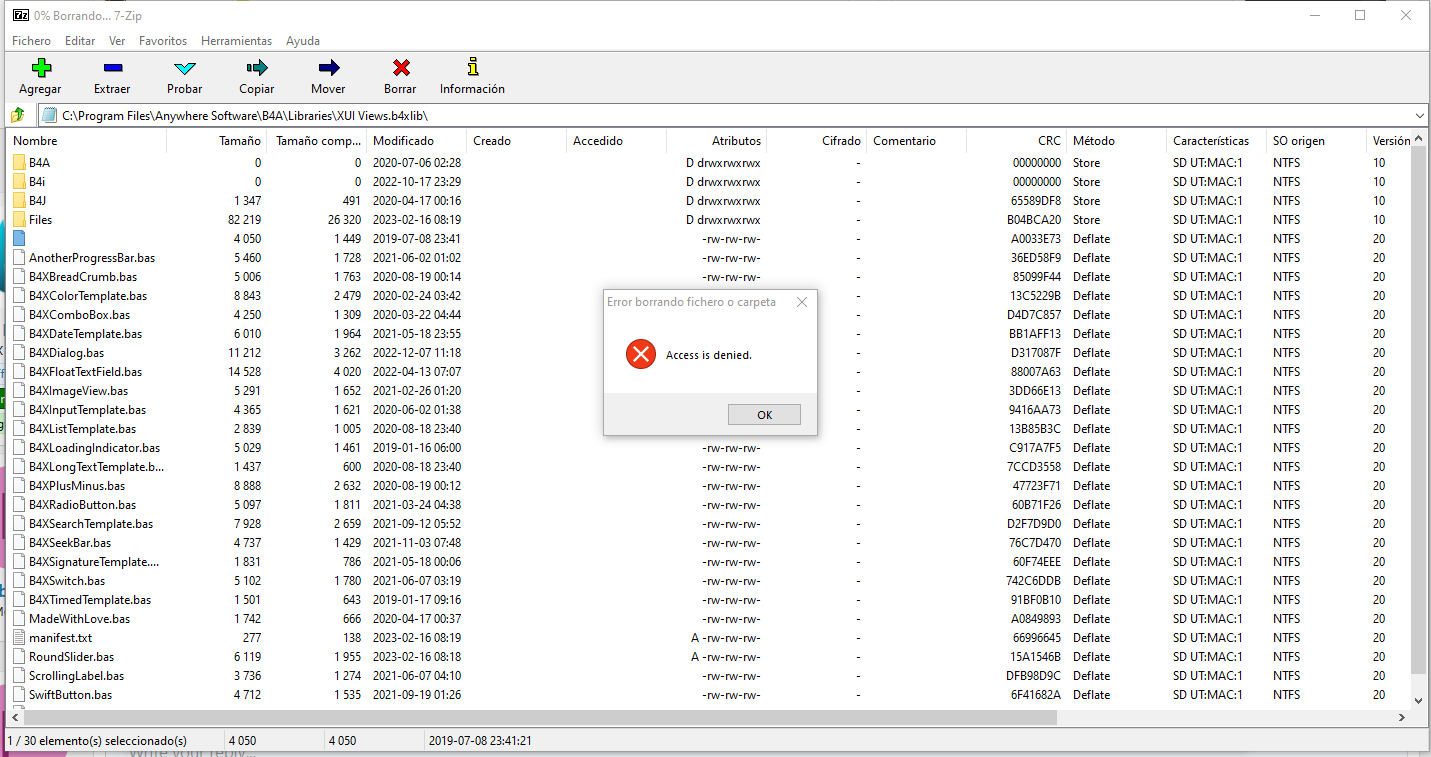Click the RoundSlider.bas file icon

(x=19, y=656)
